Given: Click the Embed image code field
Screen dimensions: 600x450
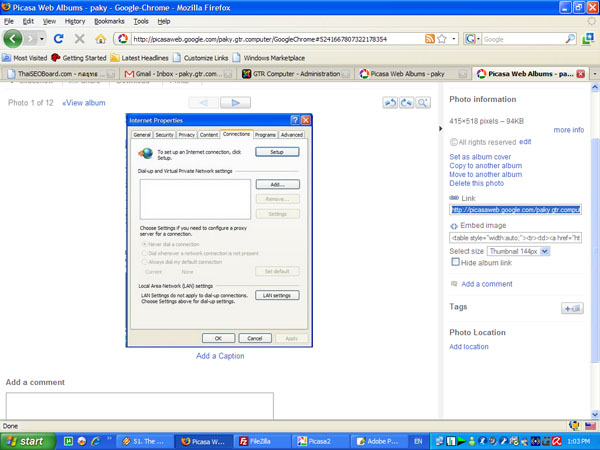Looking at the screenshot, I should point(515,238).
